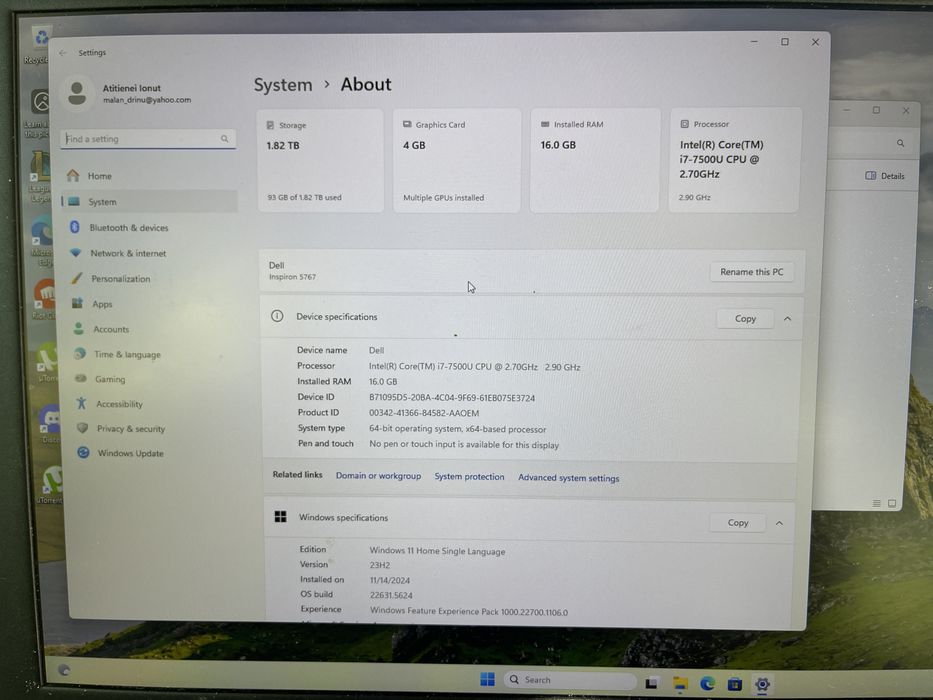Click Rename this PC button
933x700 pixels.
tap(752, 272)
